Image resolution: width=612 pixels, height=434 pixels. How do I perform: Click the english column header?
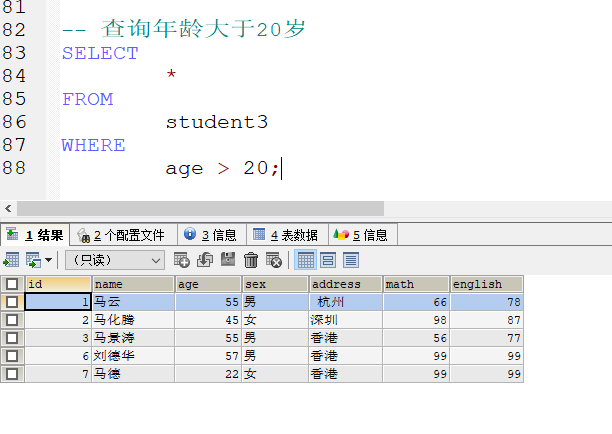[487, 284]
